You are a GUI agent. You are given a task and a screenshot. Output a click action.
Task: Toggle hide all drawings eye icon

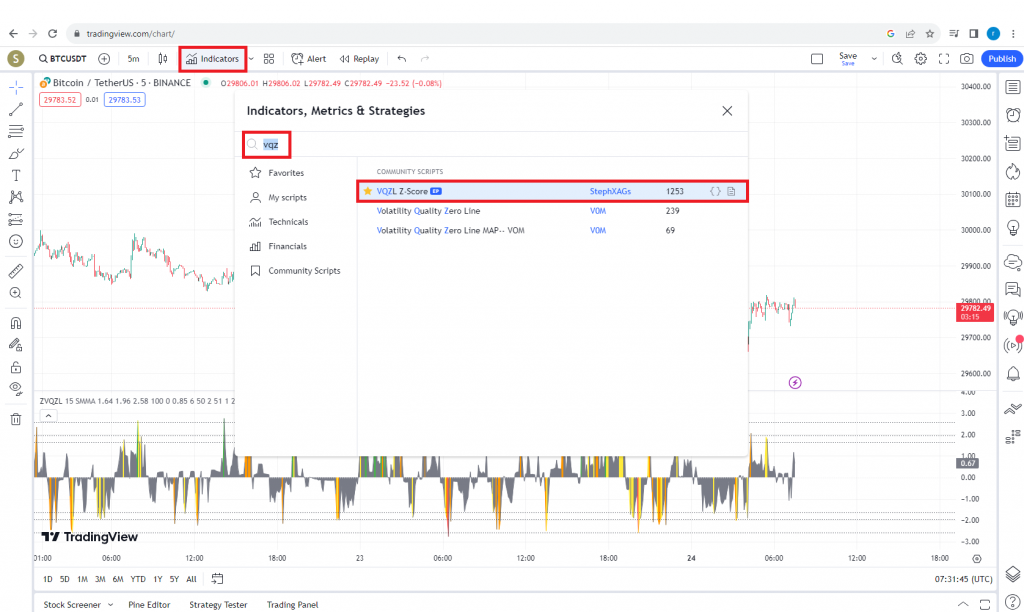tap(16, 389)
